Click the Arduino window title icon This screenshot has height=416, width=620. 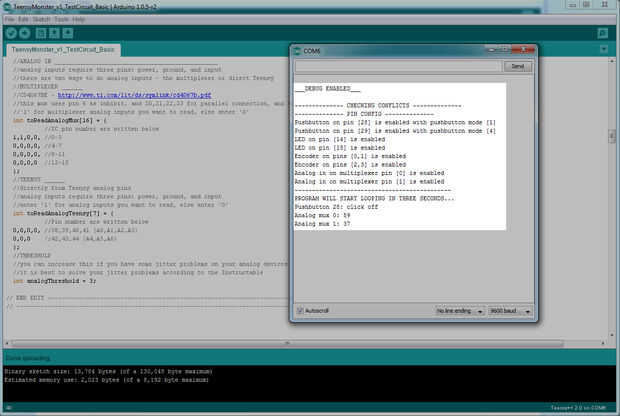click(7, 7)
